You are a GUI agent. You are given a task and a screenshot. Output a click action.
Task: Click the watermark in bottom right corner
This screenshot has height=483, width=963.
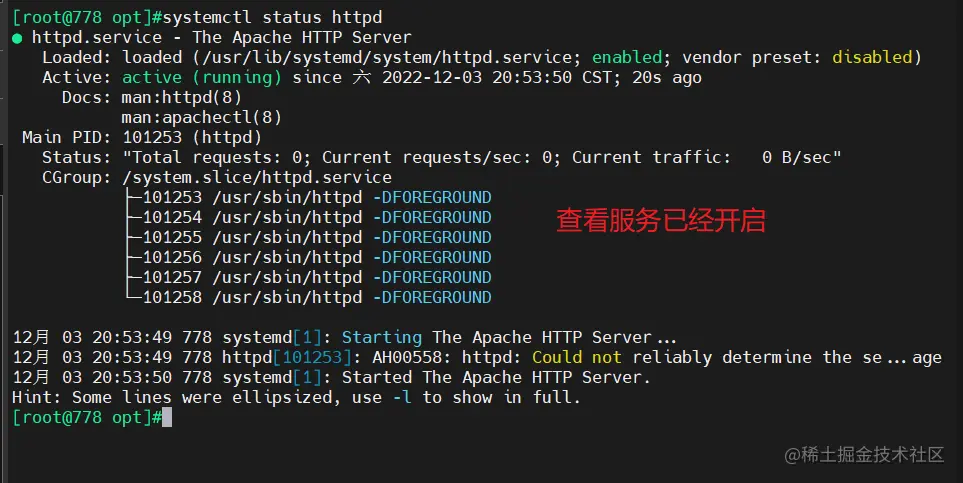pos(864,455)
